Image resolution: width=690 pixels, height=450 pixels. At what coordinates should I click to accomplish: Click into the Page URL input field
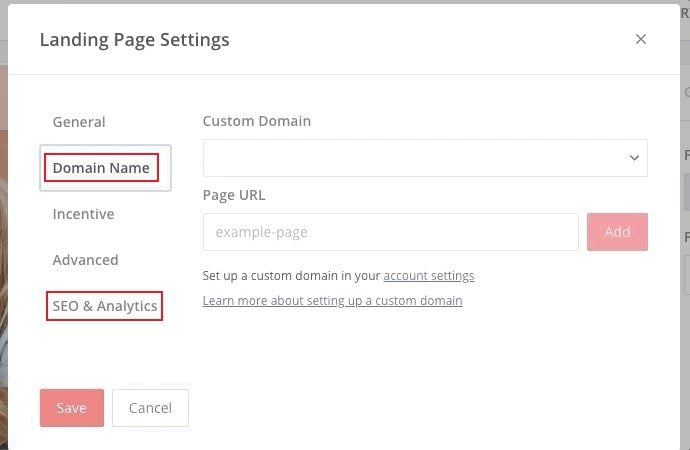tap(390, 232)
